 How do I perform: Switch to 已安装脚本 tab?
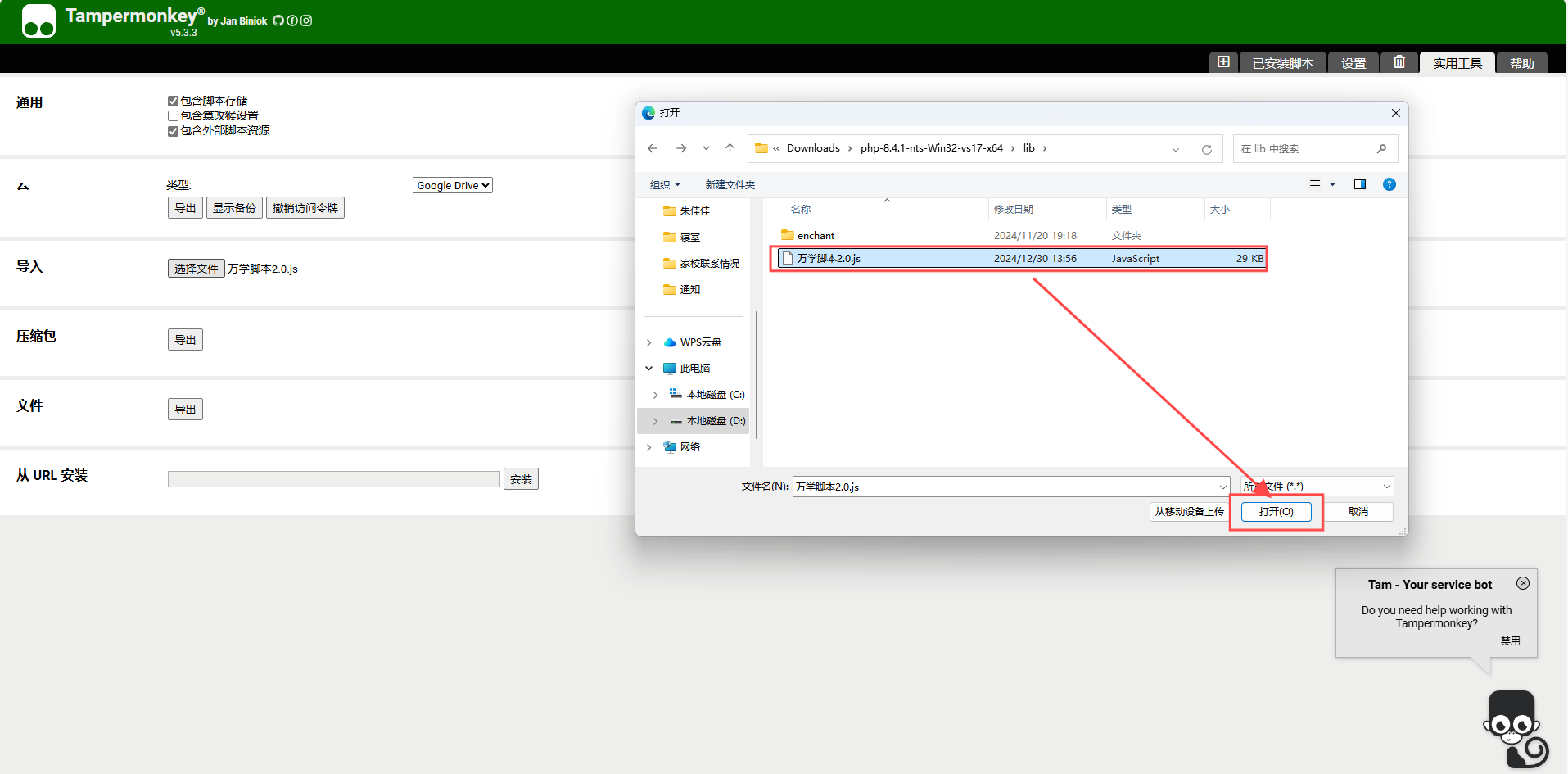click(1282, 63)
